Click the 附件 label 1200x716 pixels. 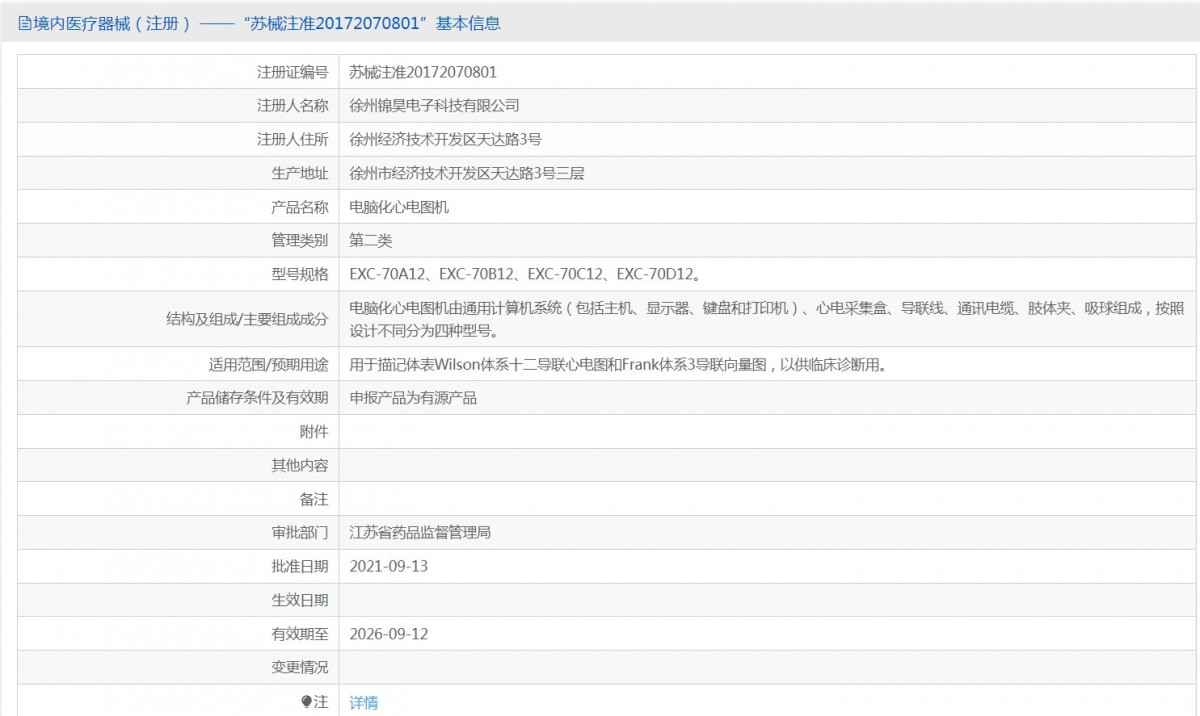tap(313, 431)
